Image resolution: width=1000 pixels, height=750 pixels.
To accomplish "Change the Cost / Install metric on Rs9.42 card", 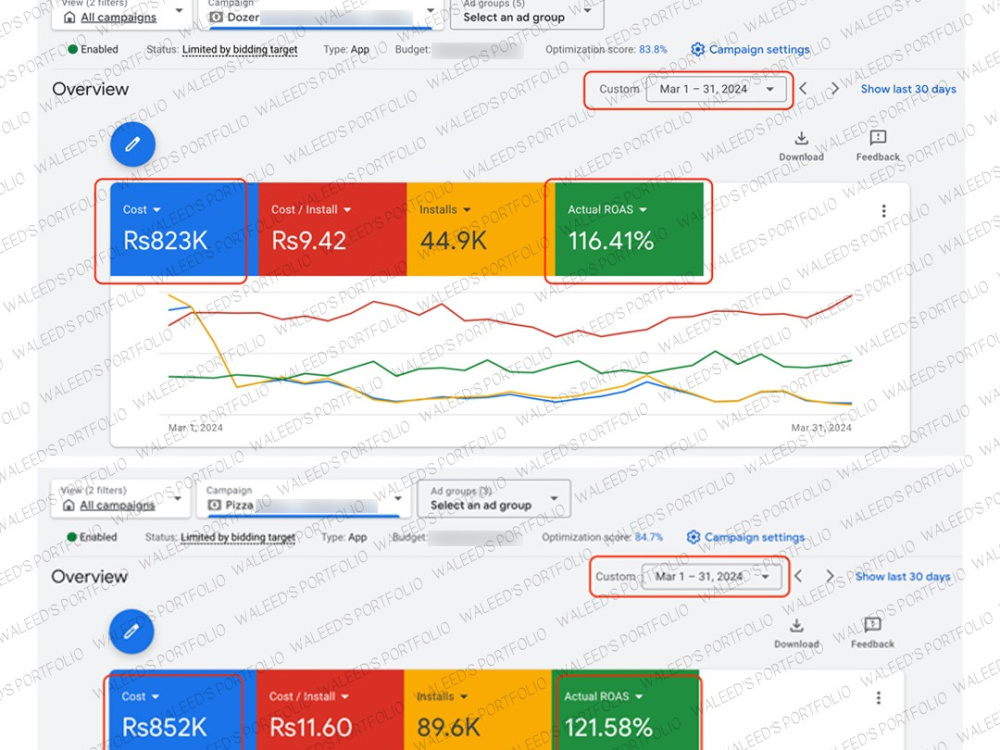I will (x=311, y=210).
